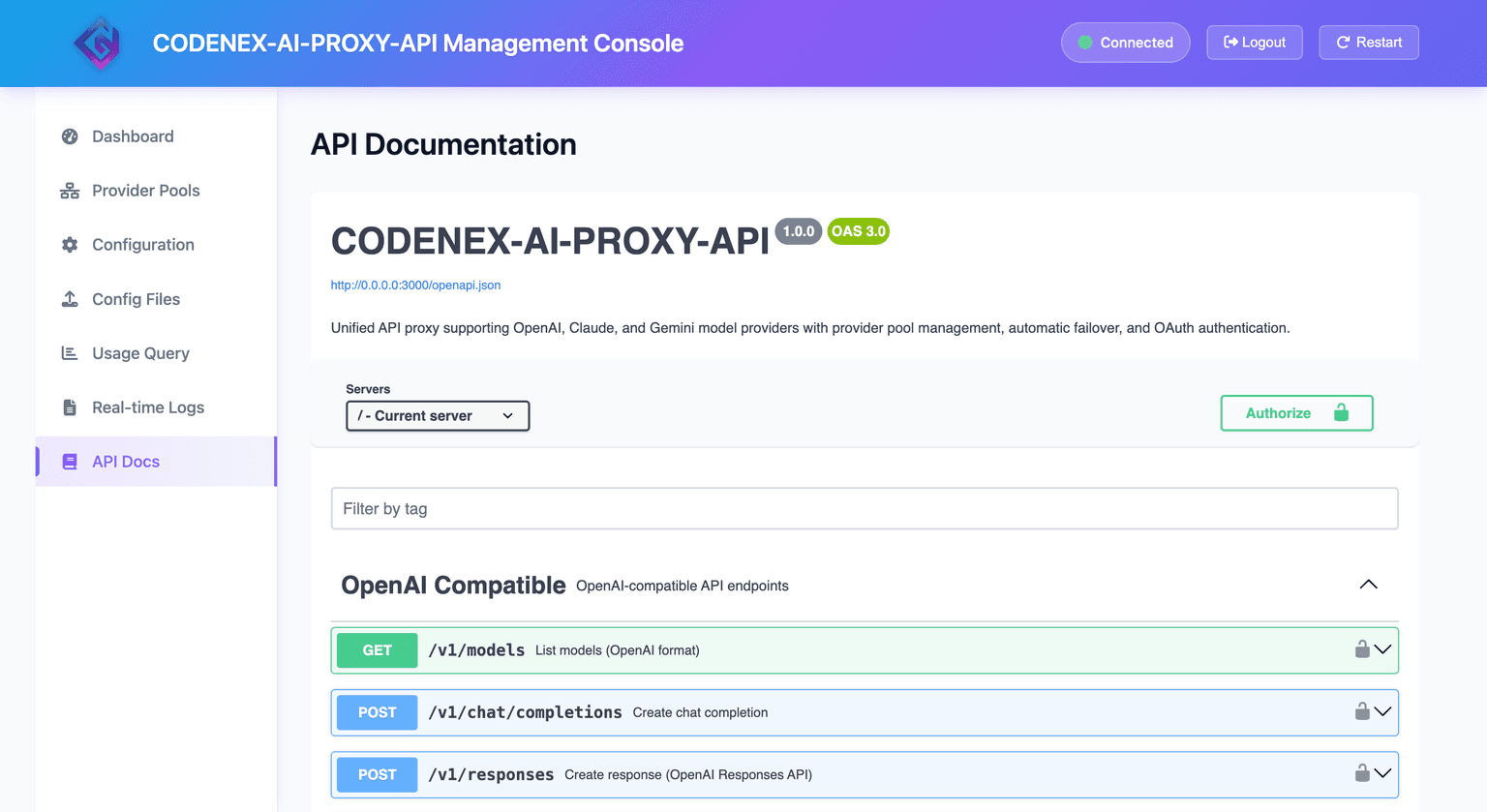Open the Configuration section

click(156, 245)
